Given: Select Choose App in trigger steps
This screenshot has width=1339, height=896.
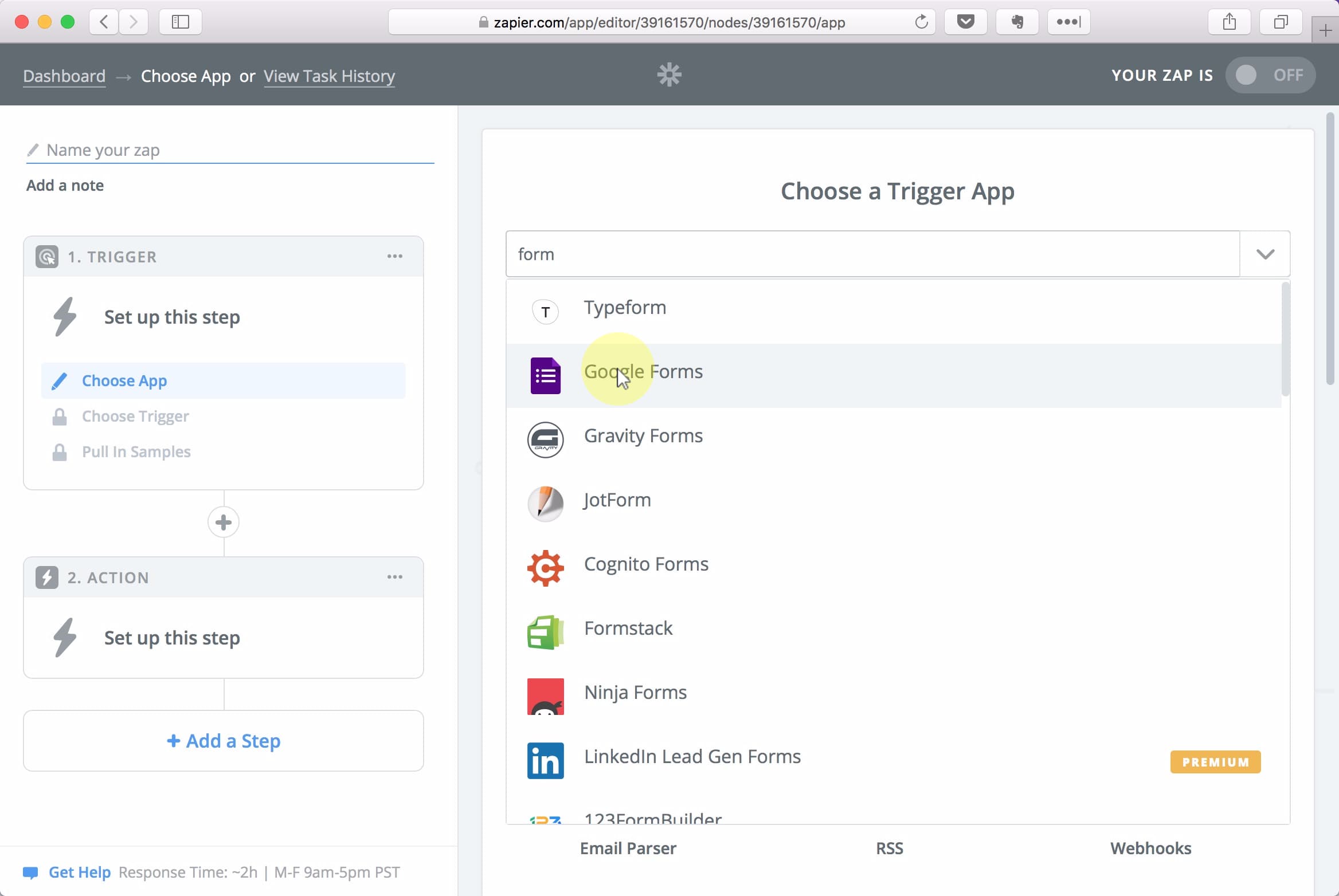Looking at the screenshot, I should coord(224,380).
